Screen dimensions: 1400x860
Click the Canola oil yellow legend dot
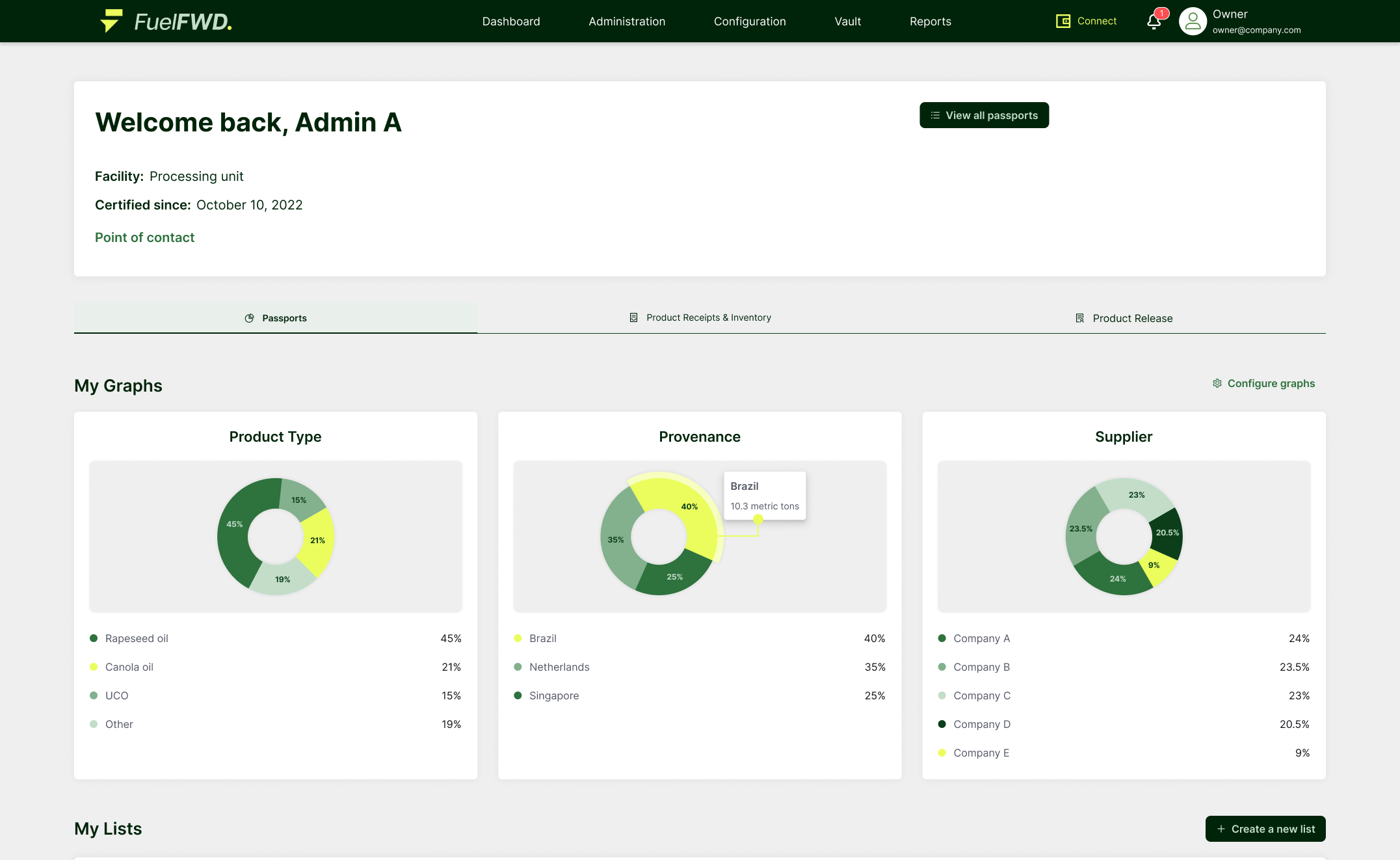point(94,667)
